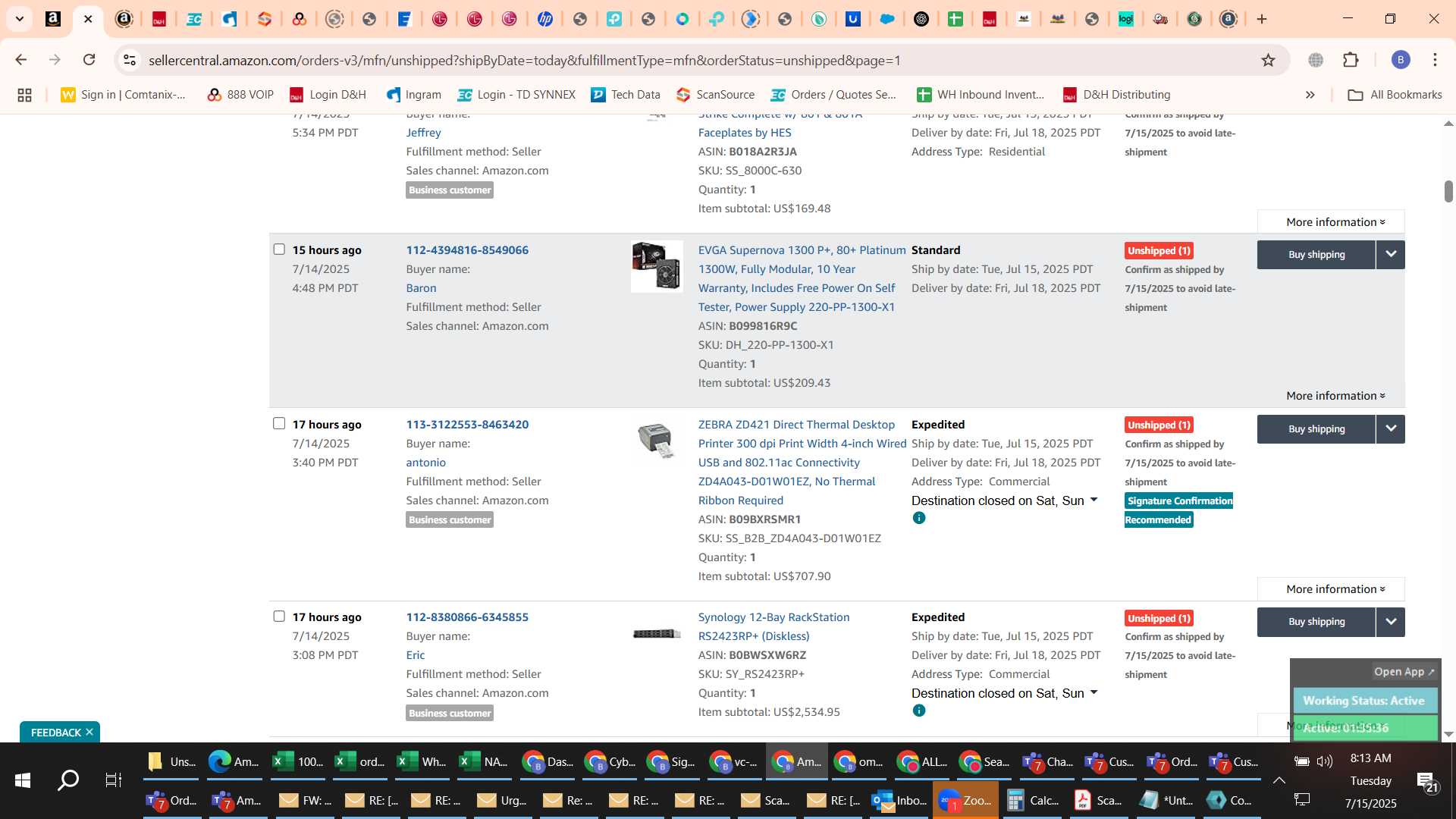
Task: Open All Bookmarks folder
Action: coord(1395,95)
